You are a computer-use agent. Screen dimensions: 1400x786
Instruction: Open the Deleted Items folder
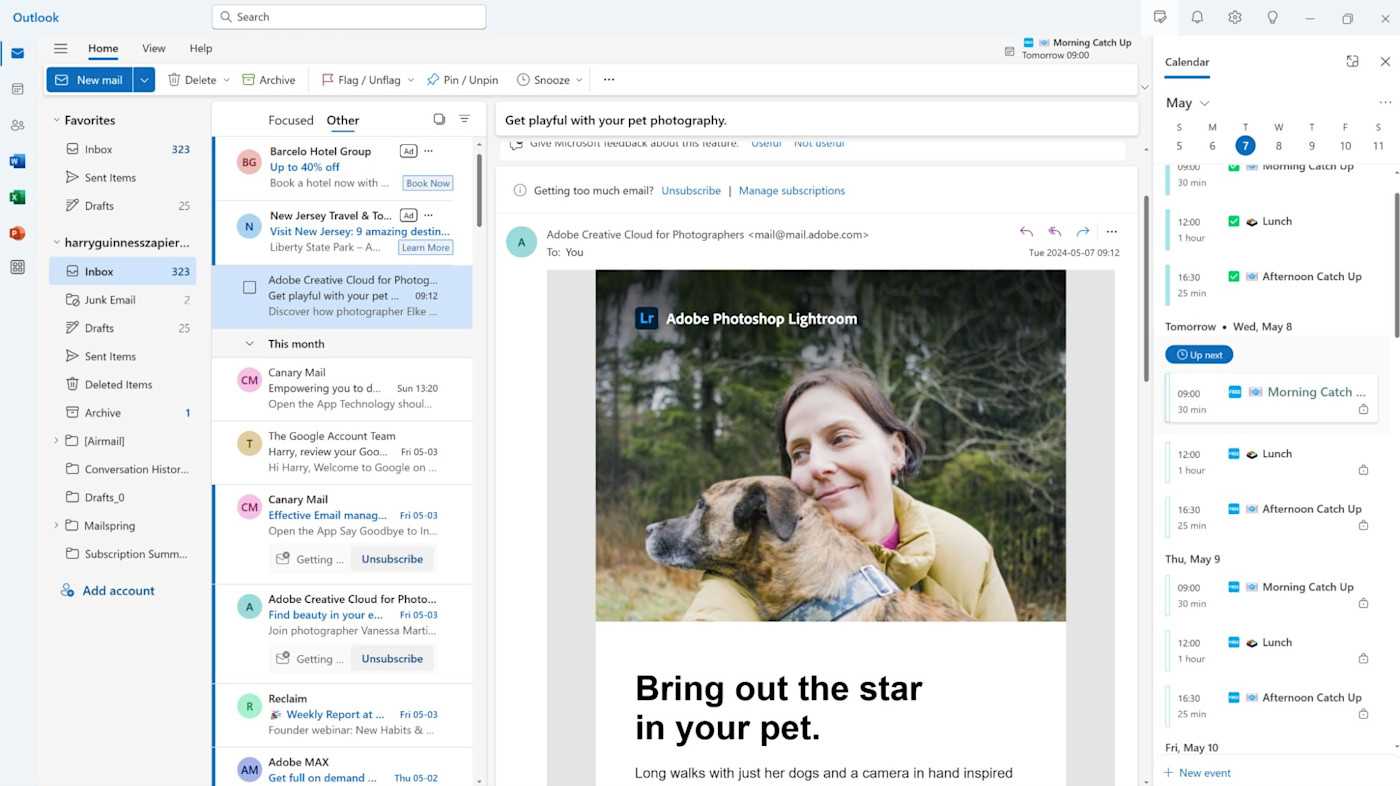[x=123, y=384]
